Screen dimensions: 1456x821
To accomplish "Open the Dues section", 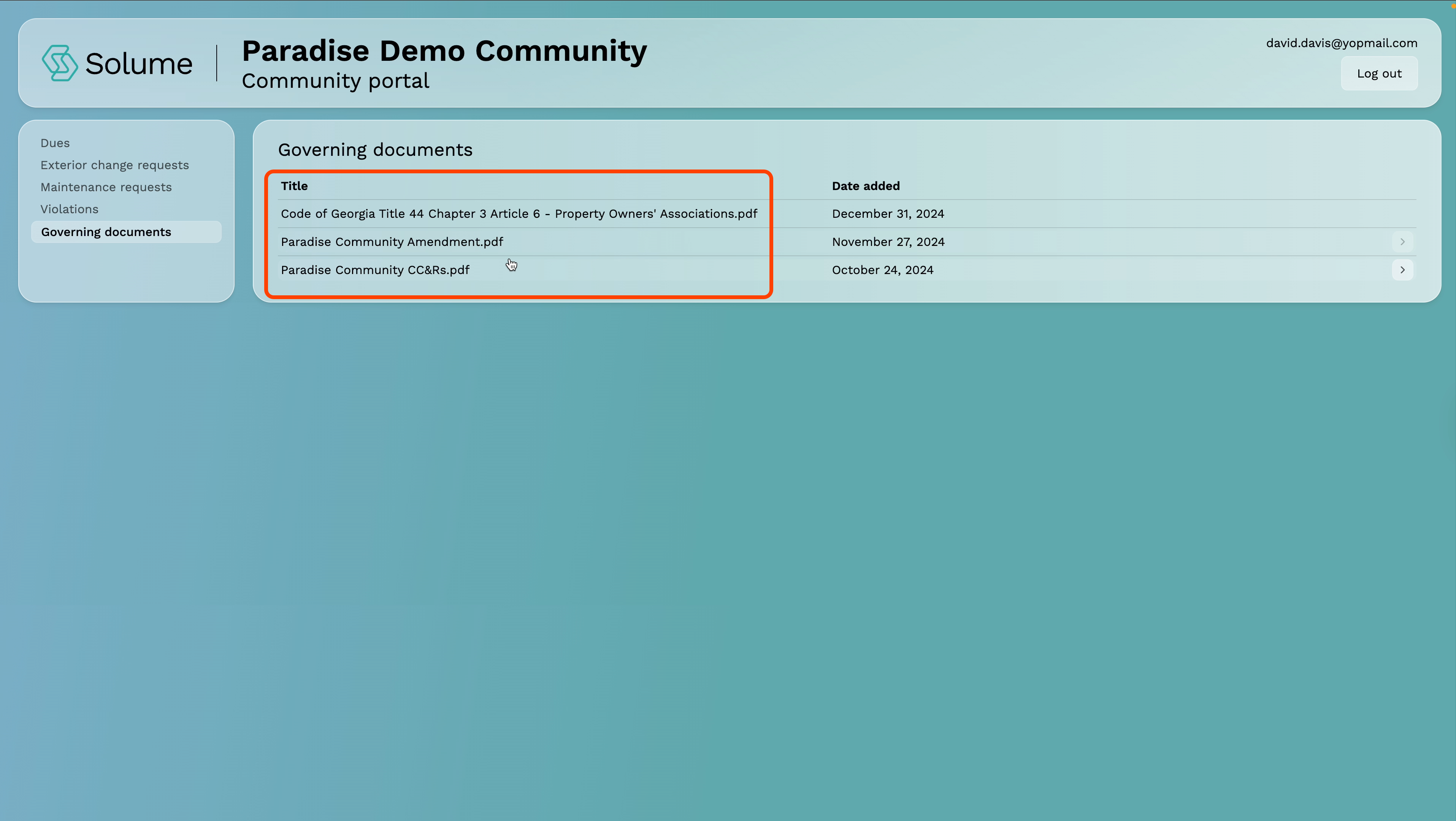I will point(55,143).
